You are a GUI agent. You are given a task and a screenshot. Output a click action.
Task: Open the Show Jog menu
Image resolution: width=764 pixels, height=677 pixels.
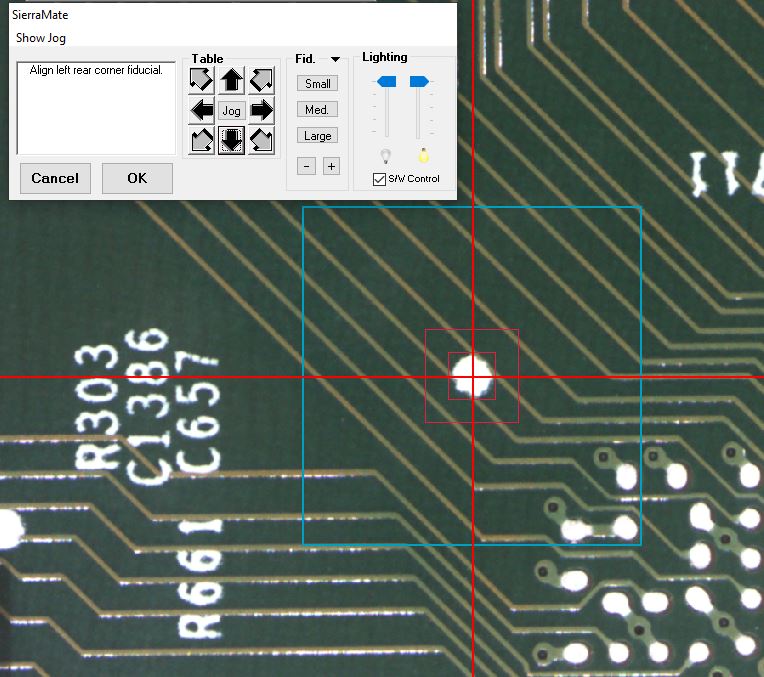pyautogui.click(x=41, y=38)
